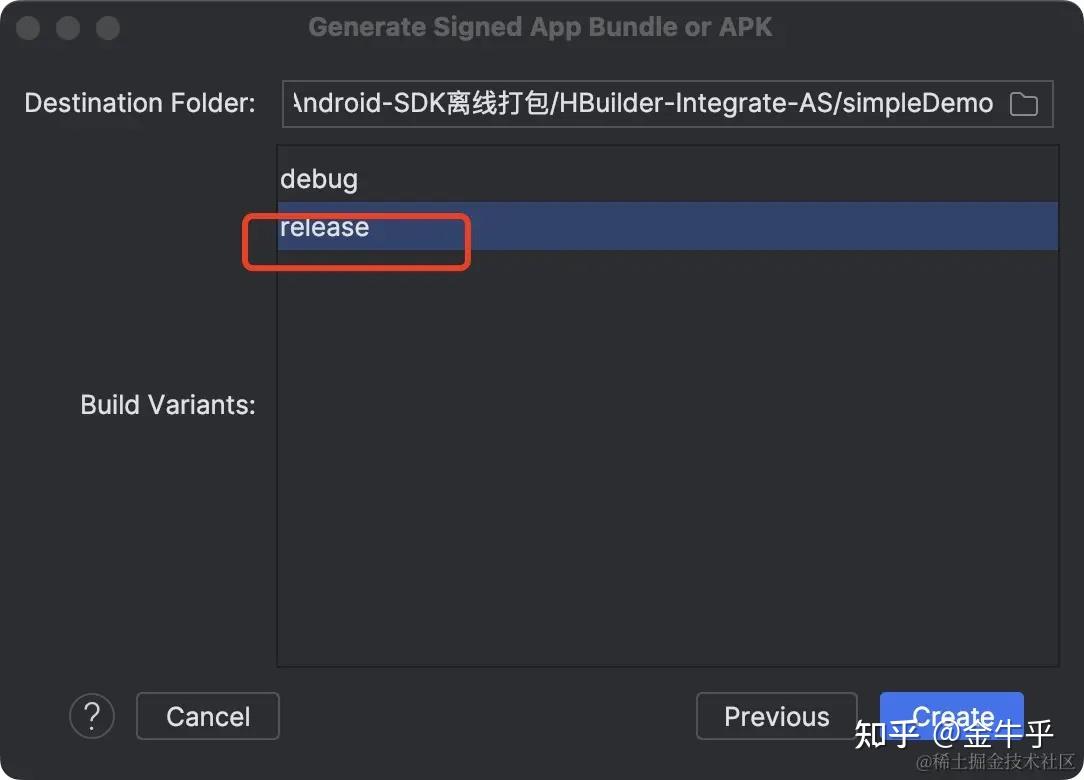Click the browse folder icon

tap(1023, 104)
